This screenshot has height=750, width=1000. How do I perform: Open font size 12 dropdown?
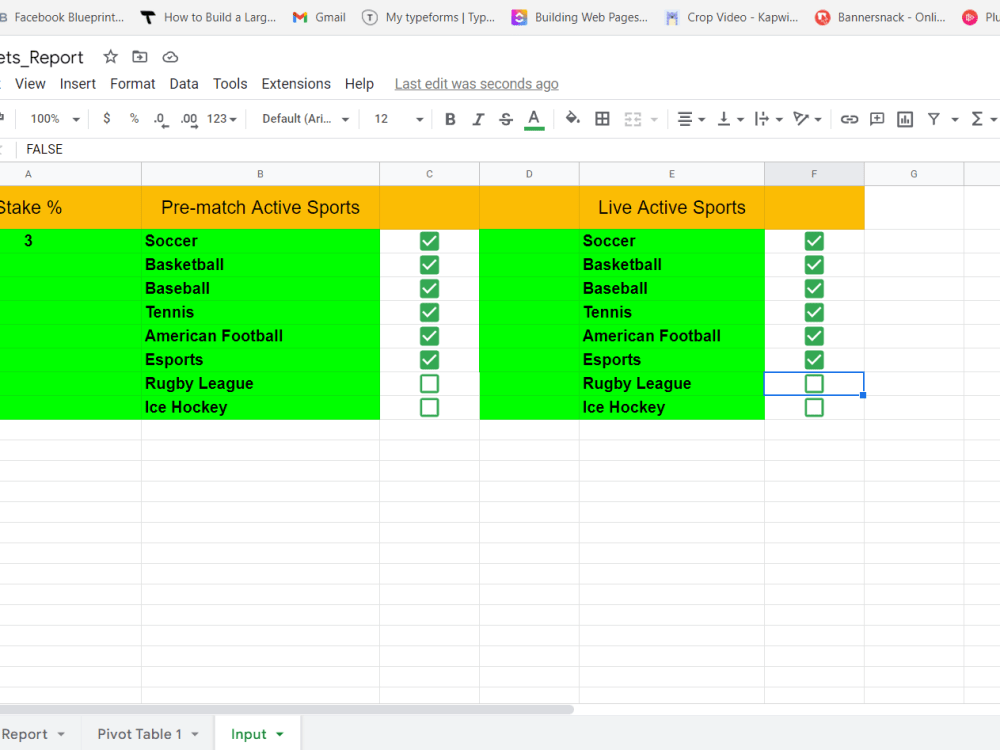[398, 119]
